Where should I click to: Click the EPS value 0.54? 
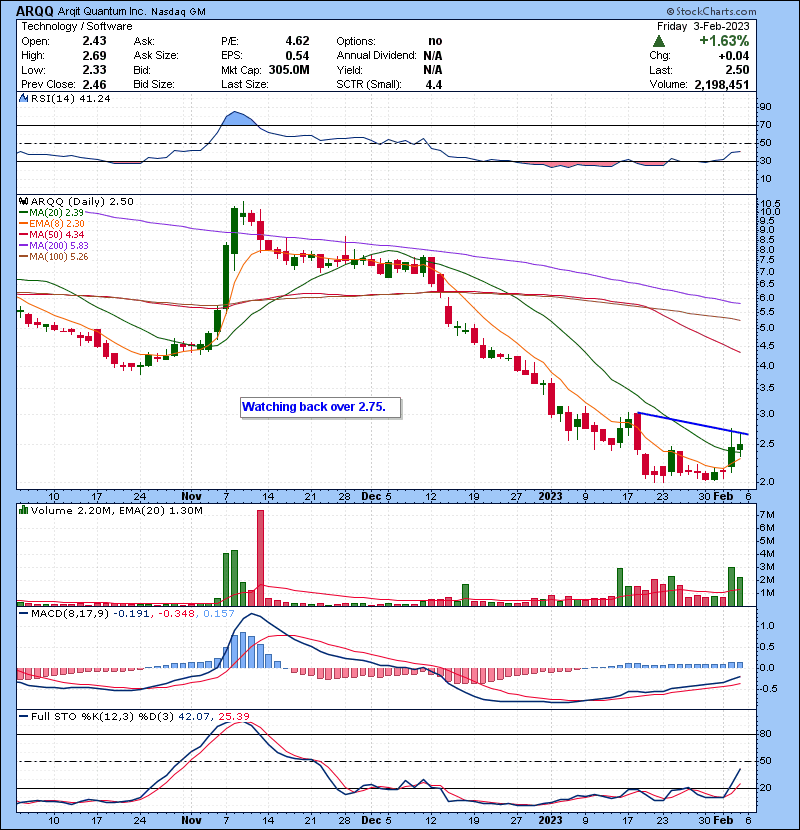coord(297,56)
